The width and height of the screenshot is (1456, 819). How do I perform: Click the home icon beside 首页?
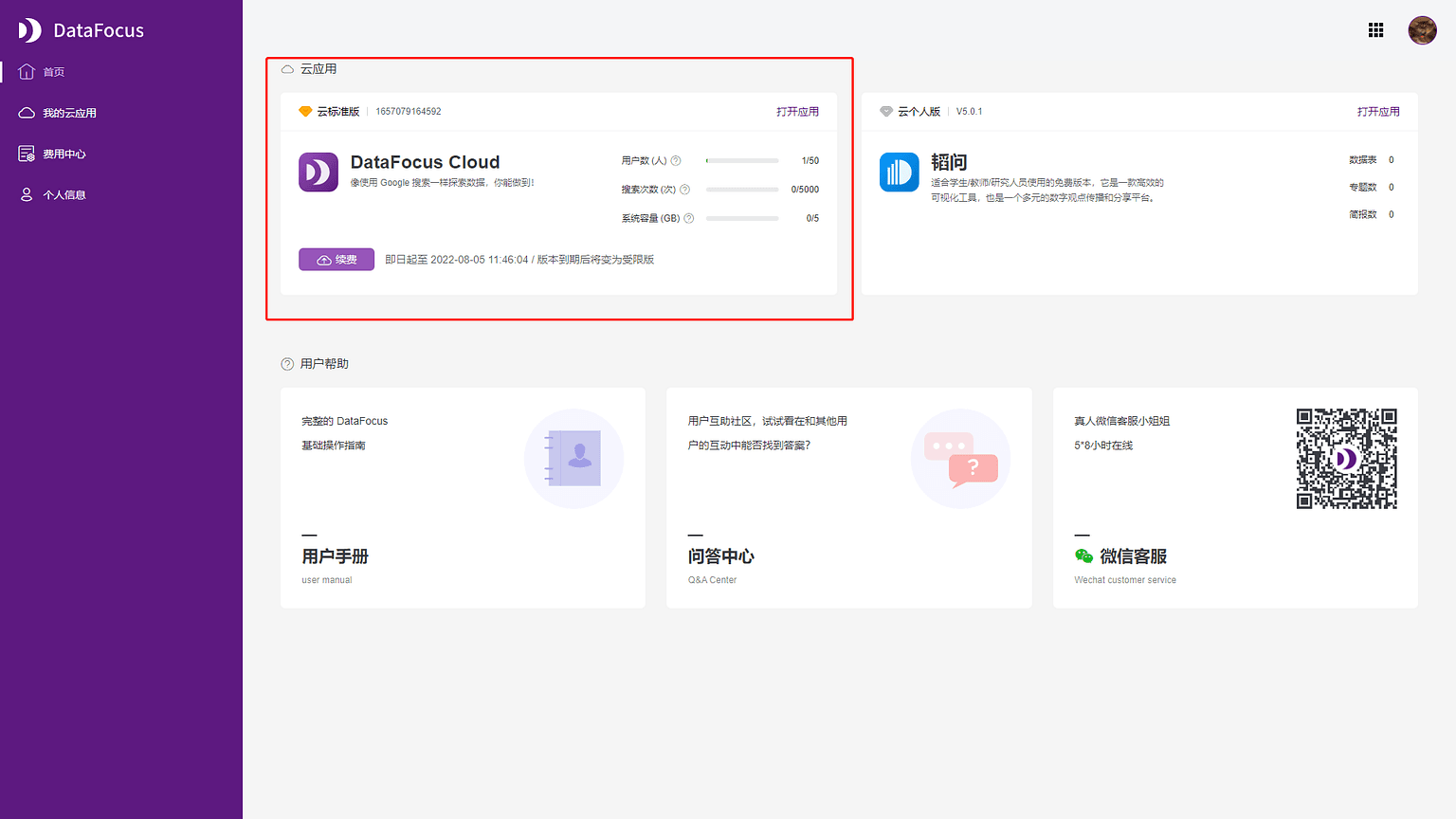coord(27,71)
